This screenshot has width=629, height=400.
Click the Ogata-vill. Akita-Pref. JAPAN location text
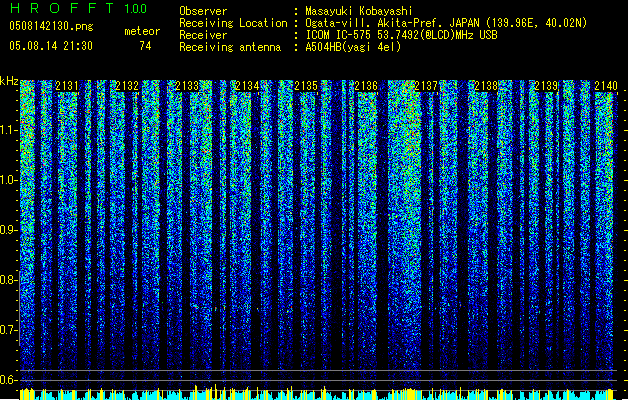446,23
